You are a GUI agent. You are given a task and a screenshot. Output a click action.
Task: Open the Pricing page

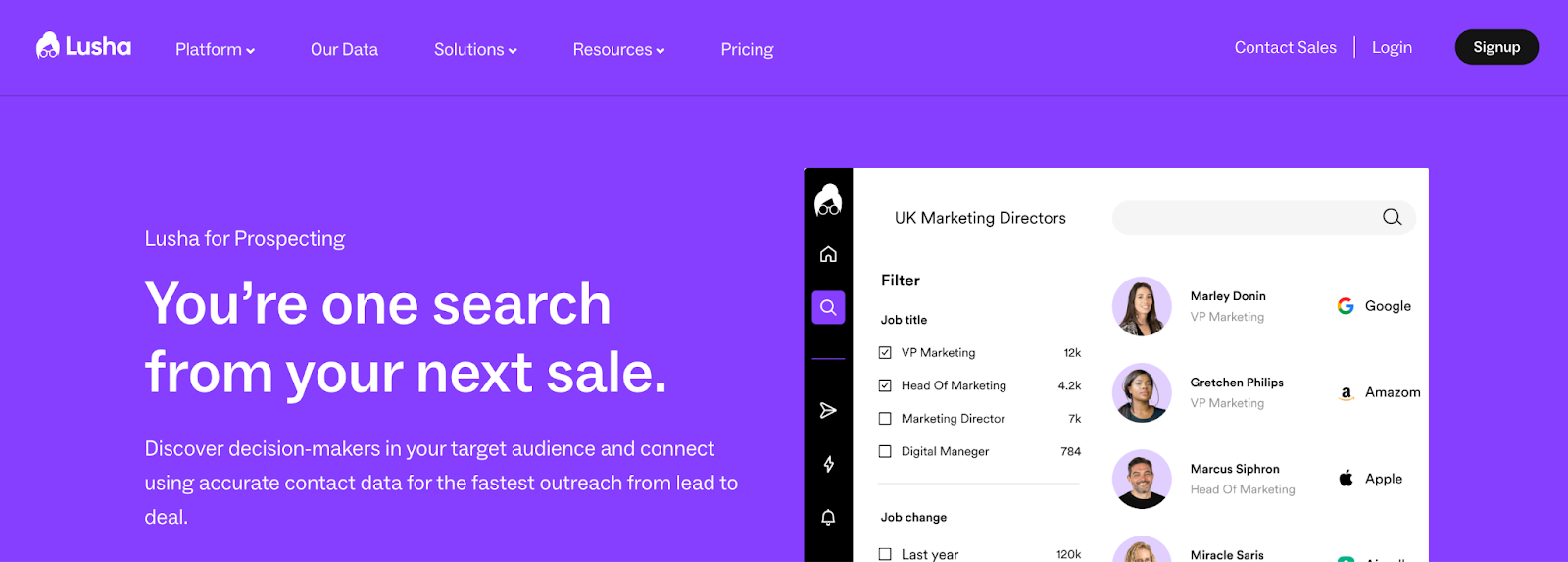[747, 50]
